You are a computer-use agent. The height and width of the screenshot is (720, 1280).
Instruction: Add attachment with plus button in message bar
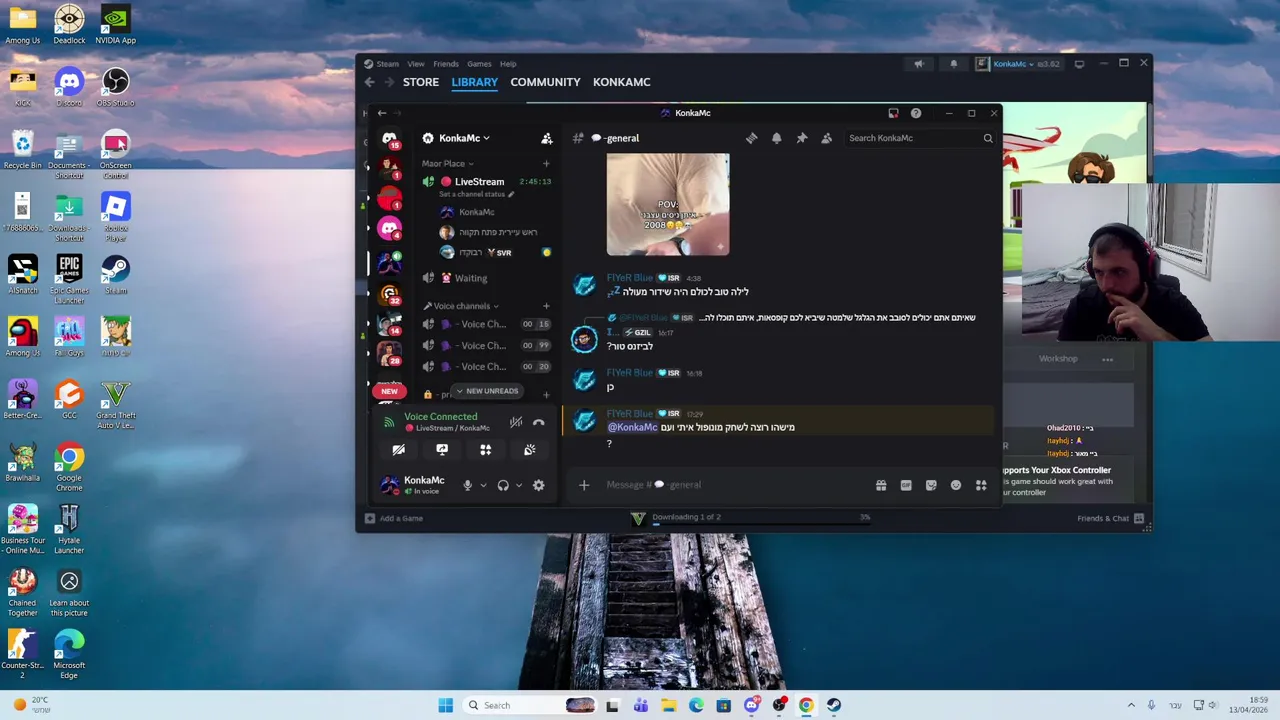[584, 485]
